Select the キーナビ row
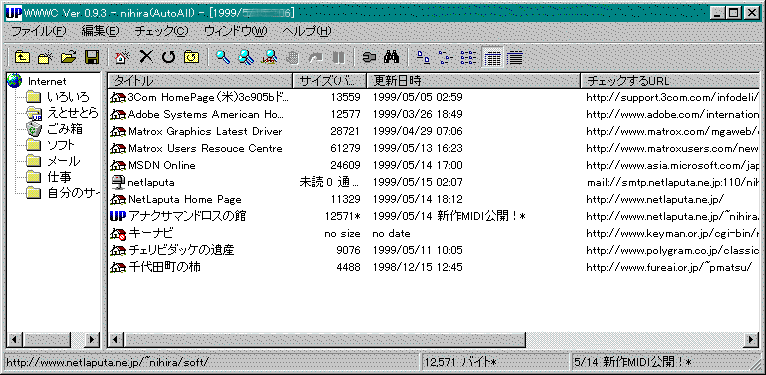Viewport: 766px width, 375px height. 433,233
